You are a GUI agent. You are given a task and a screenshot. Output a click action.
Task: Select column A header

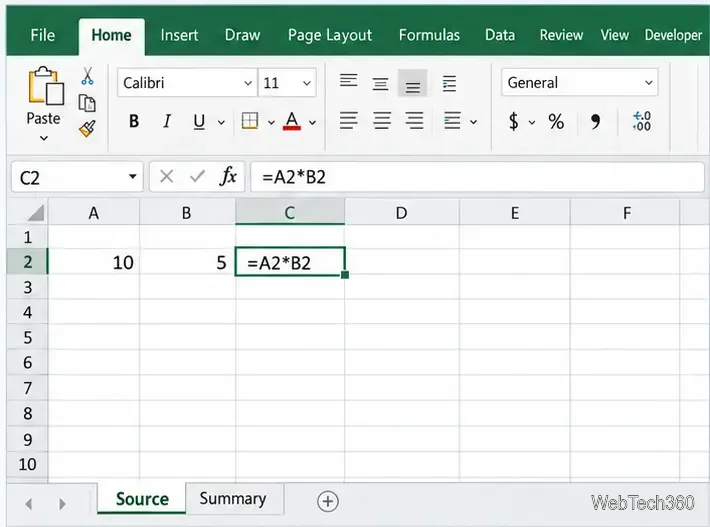[94, 213]
